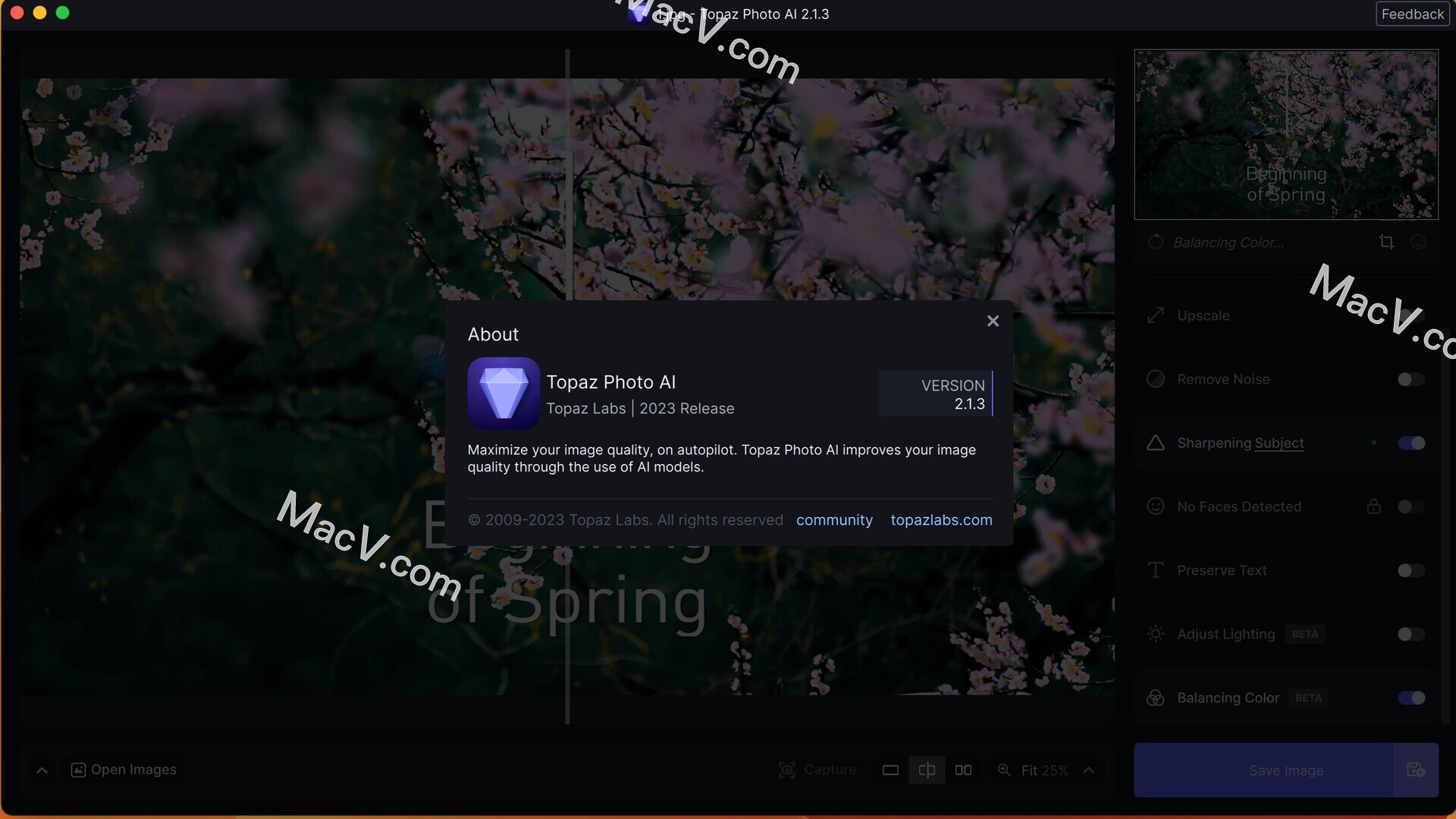Enable the Adjust Lighting toggle
The image size is (1456, 819).
(x=1411, y=634)
